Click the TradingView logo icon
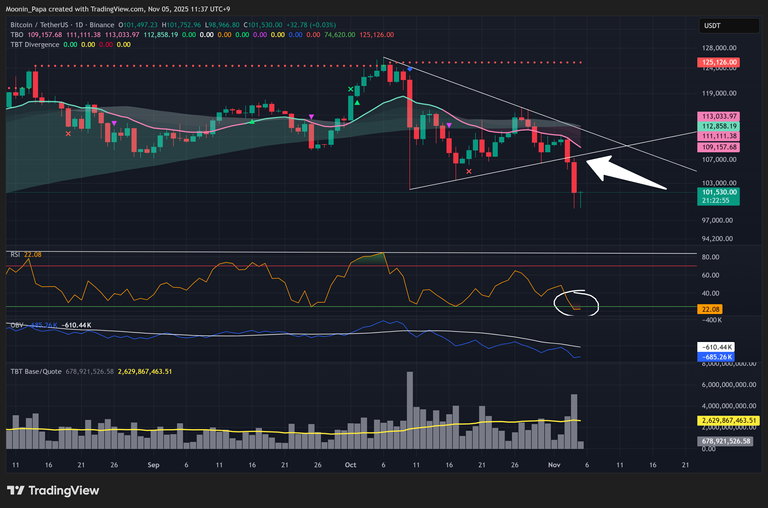 click(x=17, y=489)
